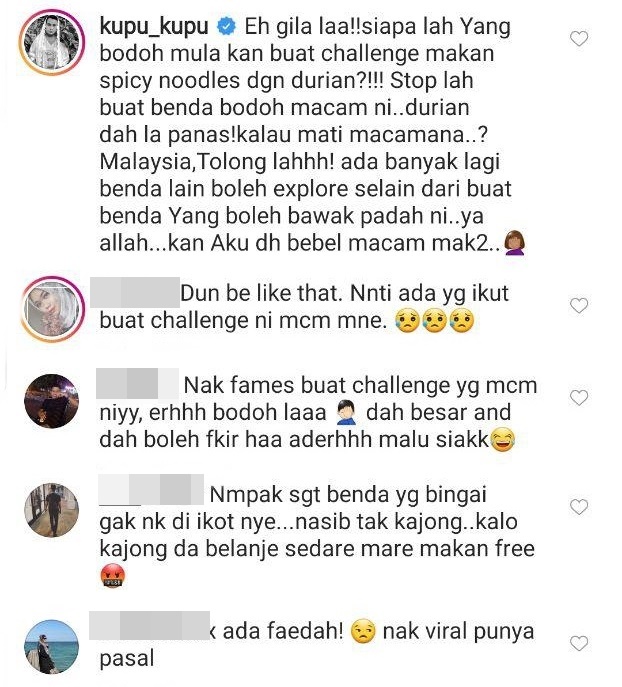The width and height of the screenshot is (622, 687).
Task: Open the kupu_kupu username link
Action: coord(154,27)
